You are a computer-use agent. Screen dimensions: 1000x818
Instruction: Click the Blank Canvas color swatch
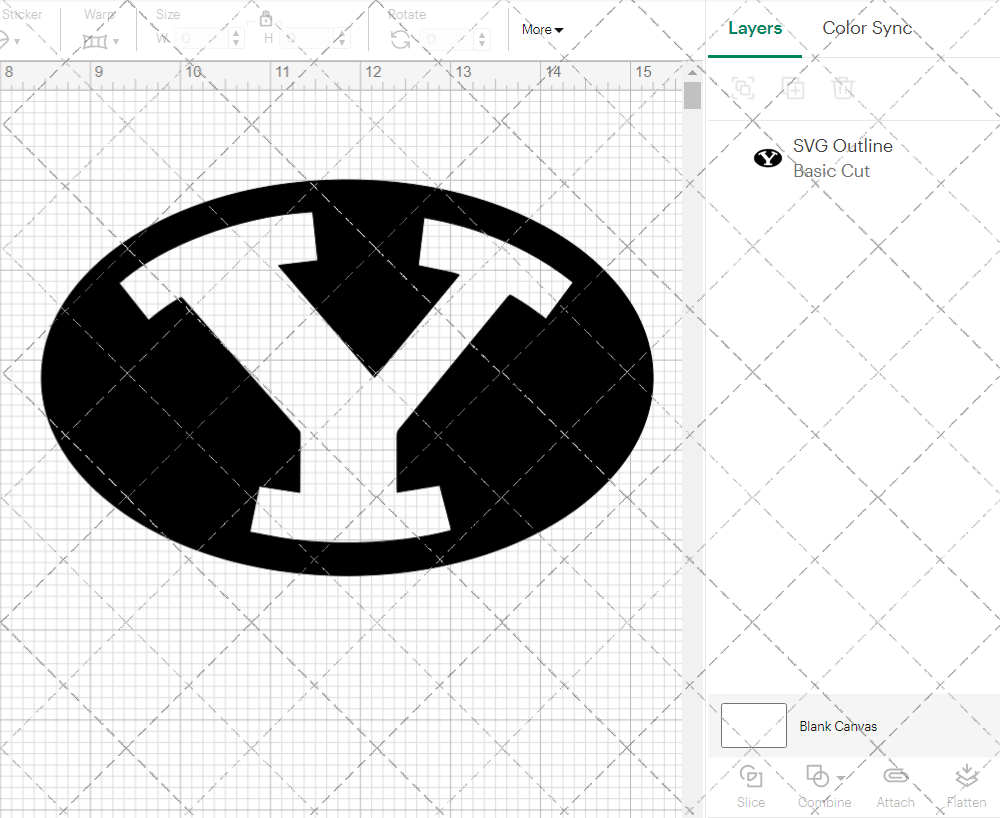pos(753,726)
